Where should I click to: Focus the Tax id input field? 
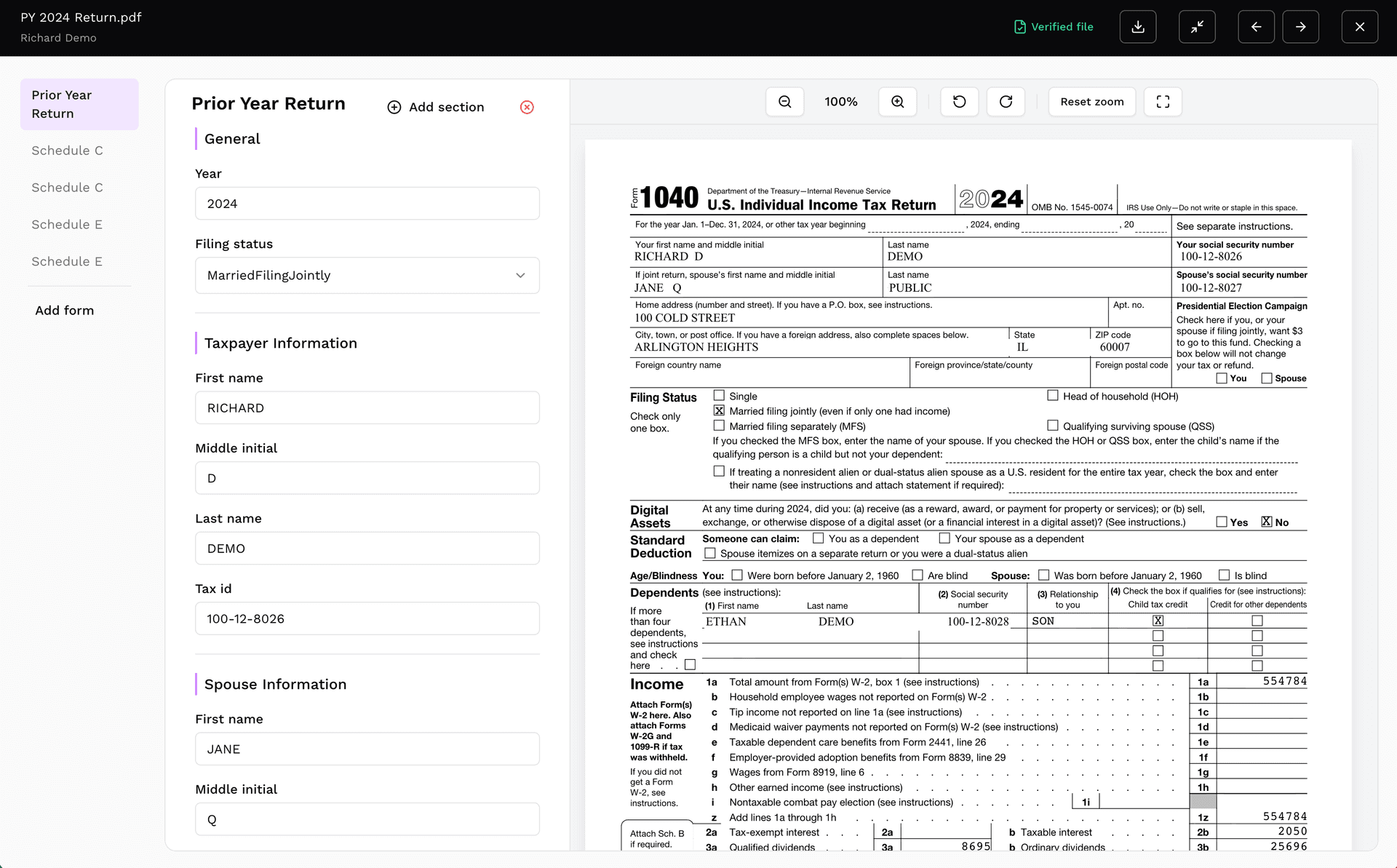[367, 619]
